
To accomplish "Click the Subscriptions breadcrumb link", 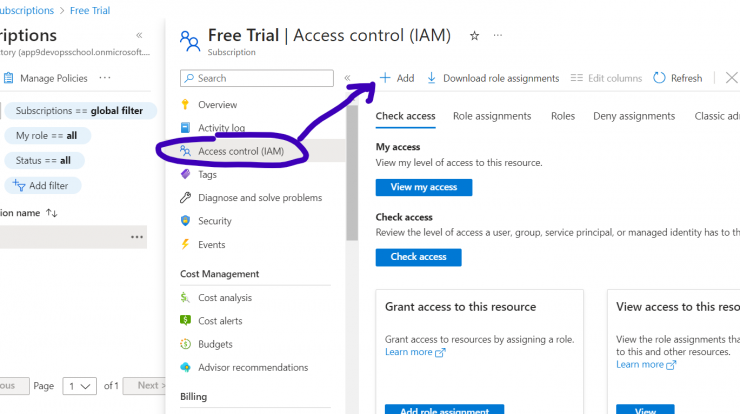I will tap(27, 10).
